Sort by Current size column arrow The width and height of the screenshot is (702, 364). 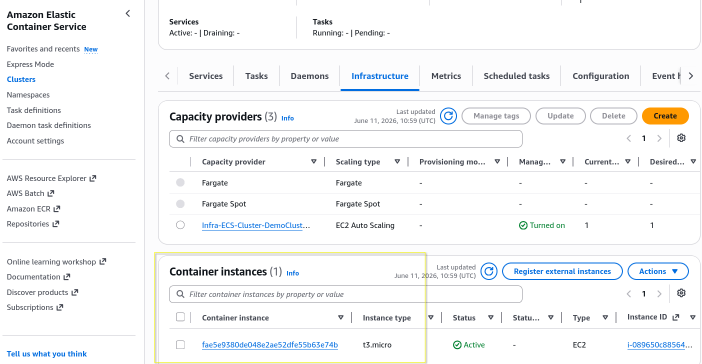pyautogui.click(x=628, y=162)
